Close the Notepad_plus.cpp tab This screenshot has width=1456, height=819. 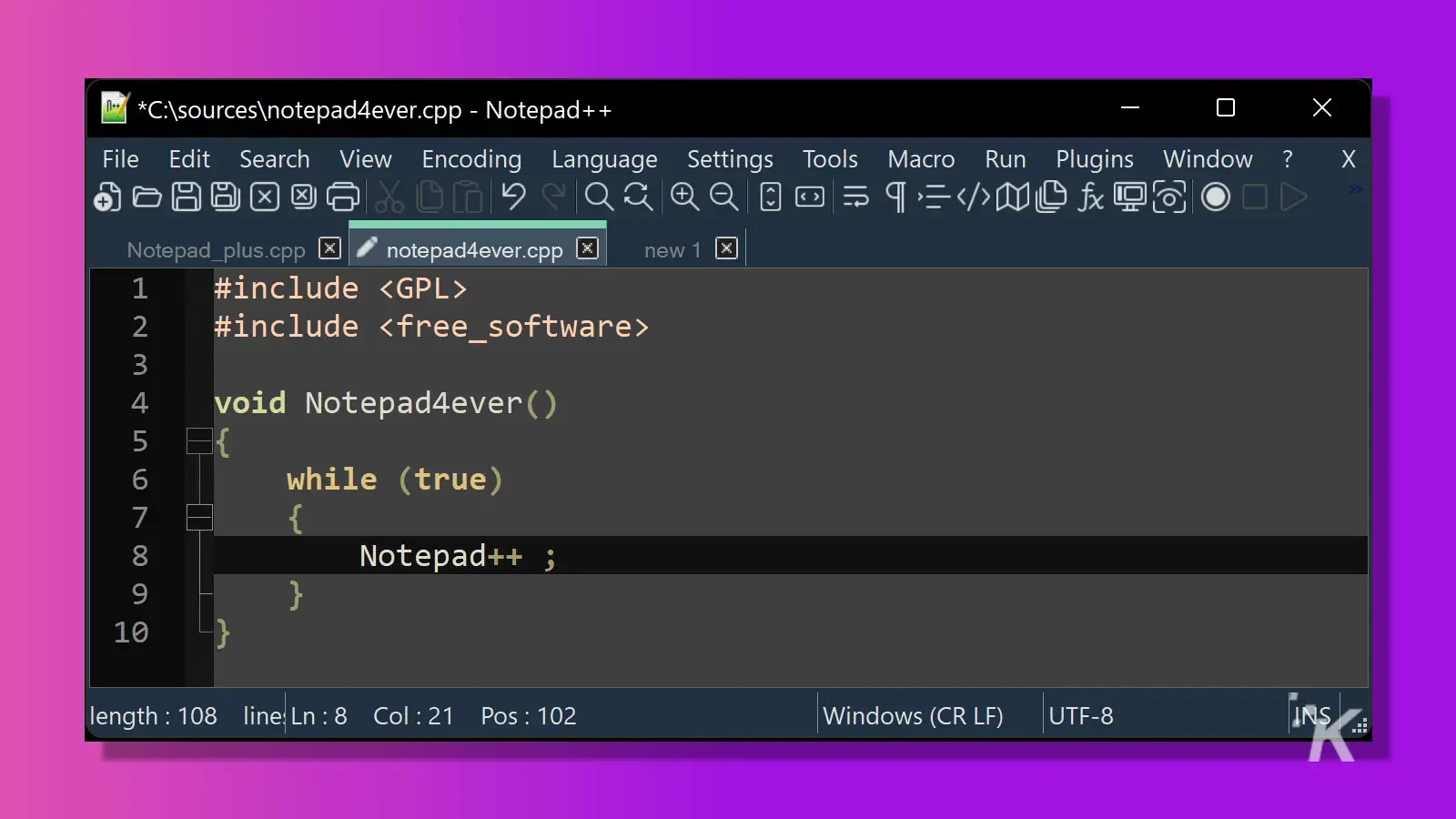(330, 248)
